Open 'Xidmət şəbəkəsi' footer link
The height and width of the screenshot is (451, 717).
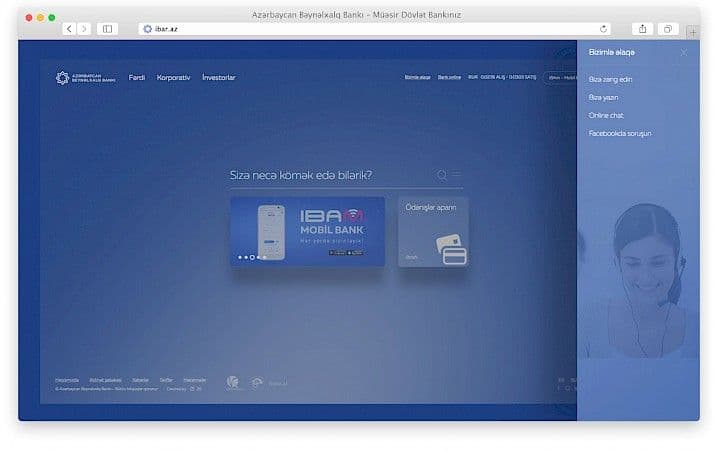click(x=106, y=380)
